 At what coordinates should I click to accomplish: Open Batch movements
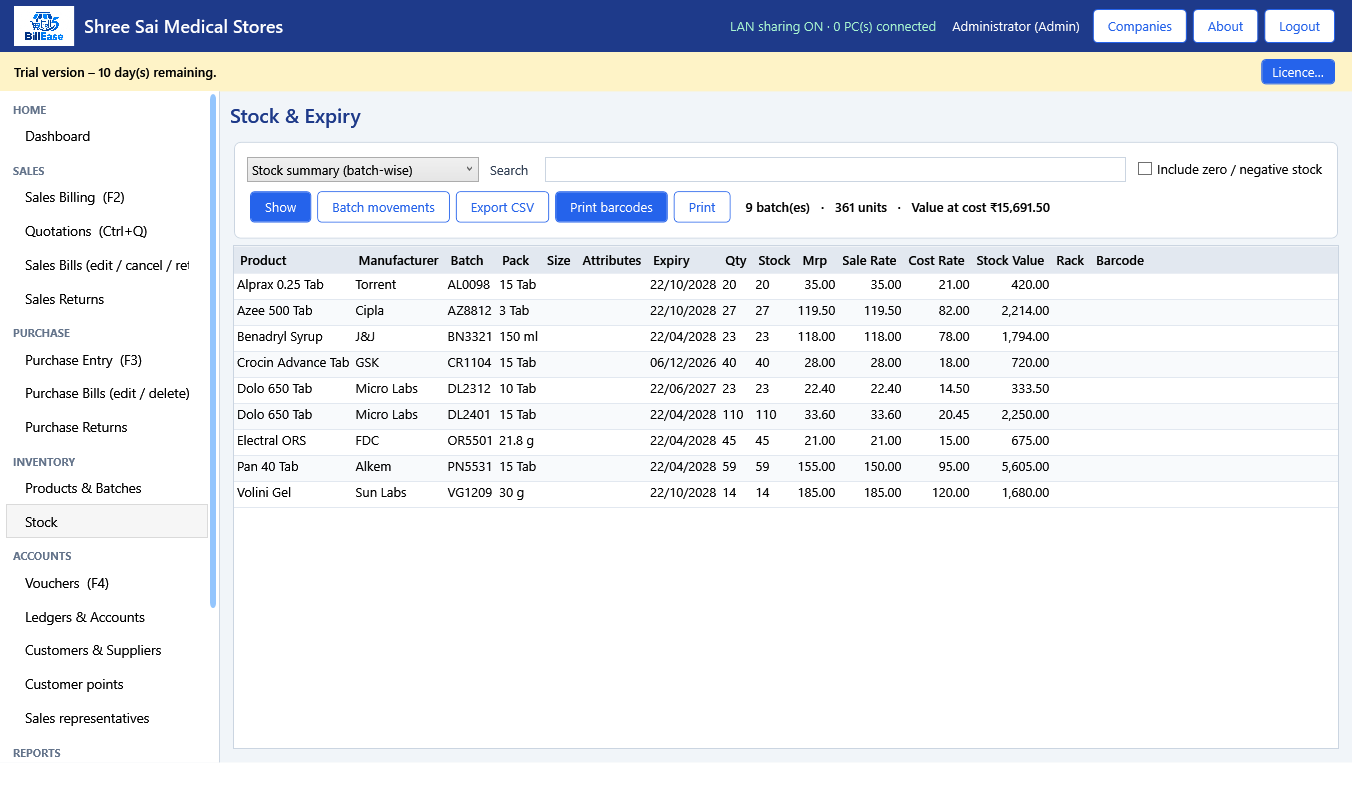[384, 207]
